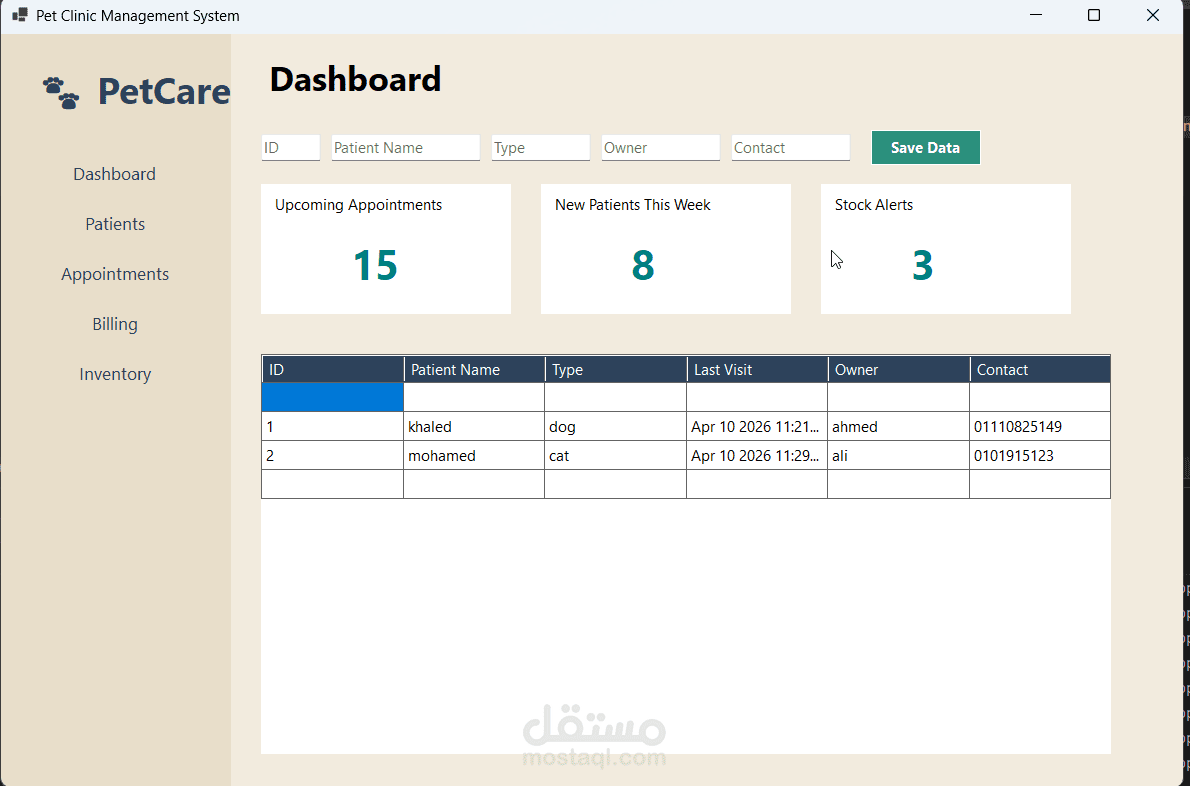This screenshot has height=786, width=1190.
Task: Sort by Last Visit column header
Action: click(x=757, y=369)
